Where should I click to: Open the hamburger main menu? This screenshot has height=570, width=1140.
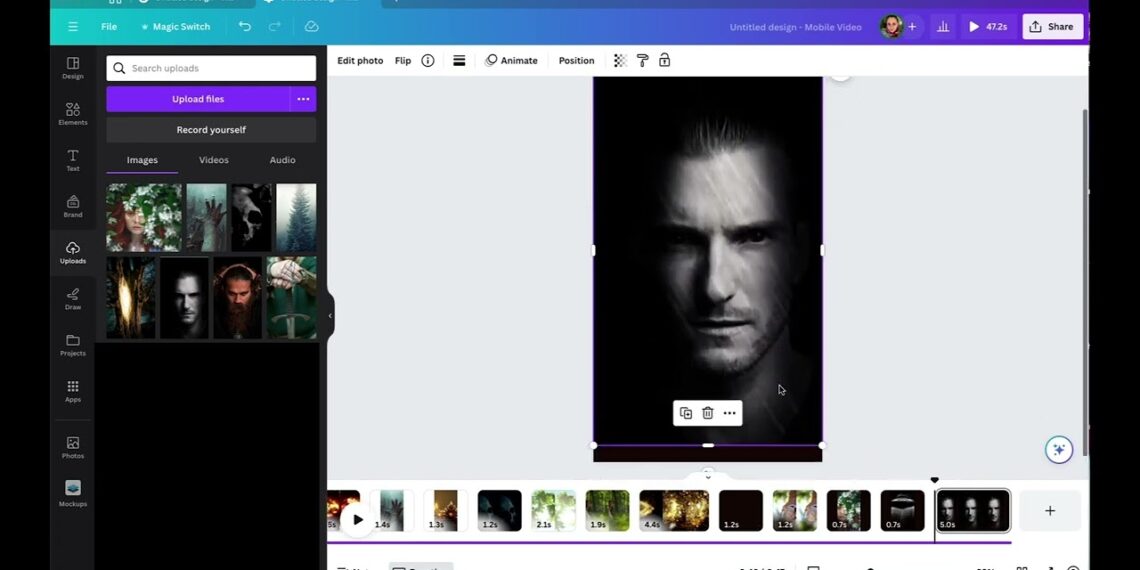(x=73, y=27)
